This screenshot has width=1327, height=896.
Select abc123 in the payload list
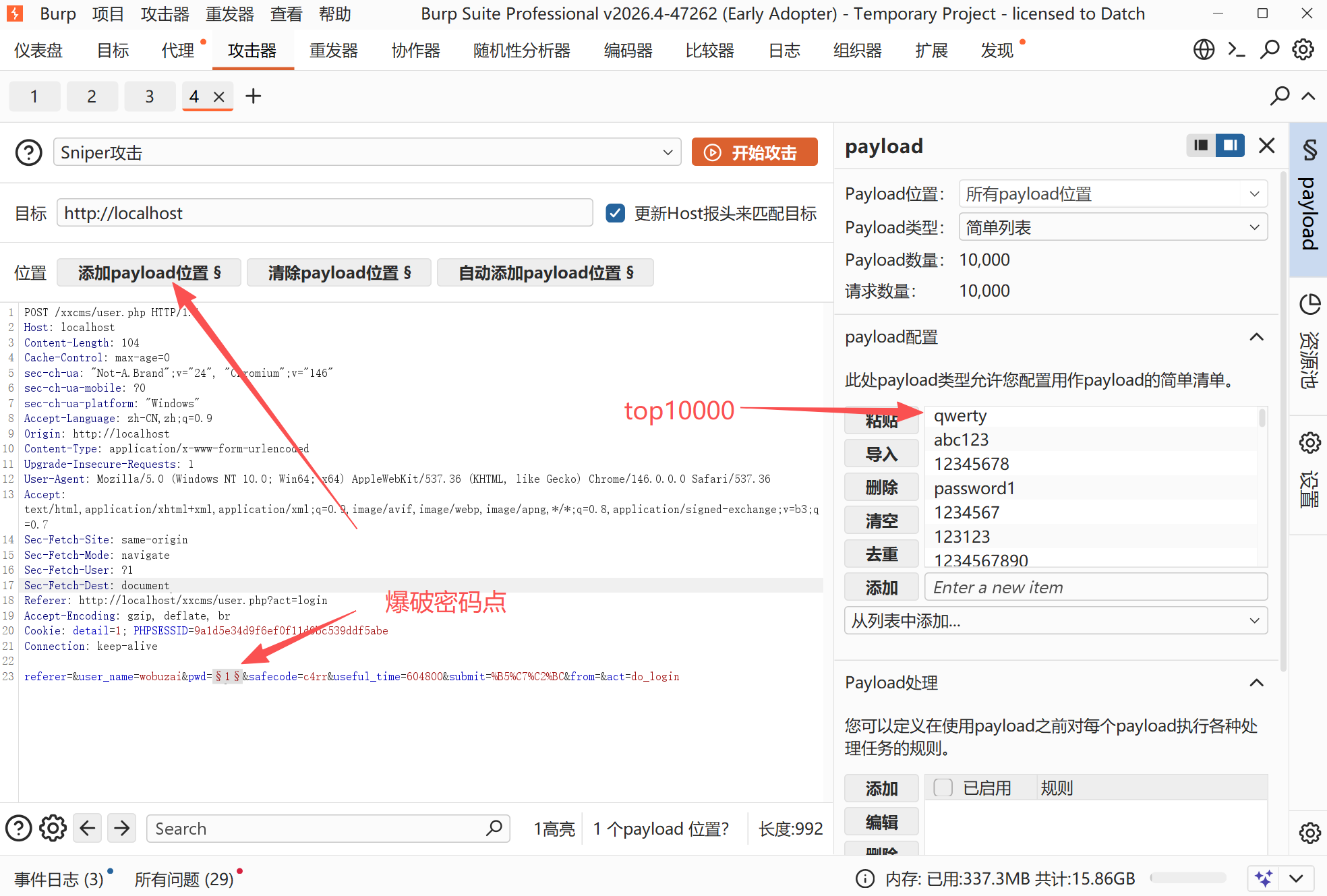pyautogui.click(x=1092, y=440)
